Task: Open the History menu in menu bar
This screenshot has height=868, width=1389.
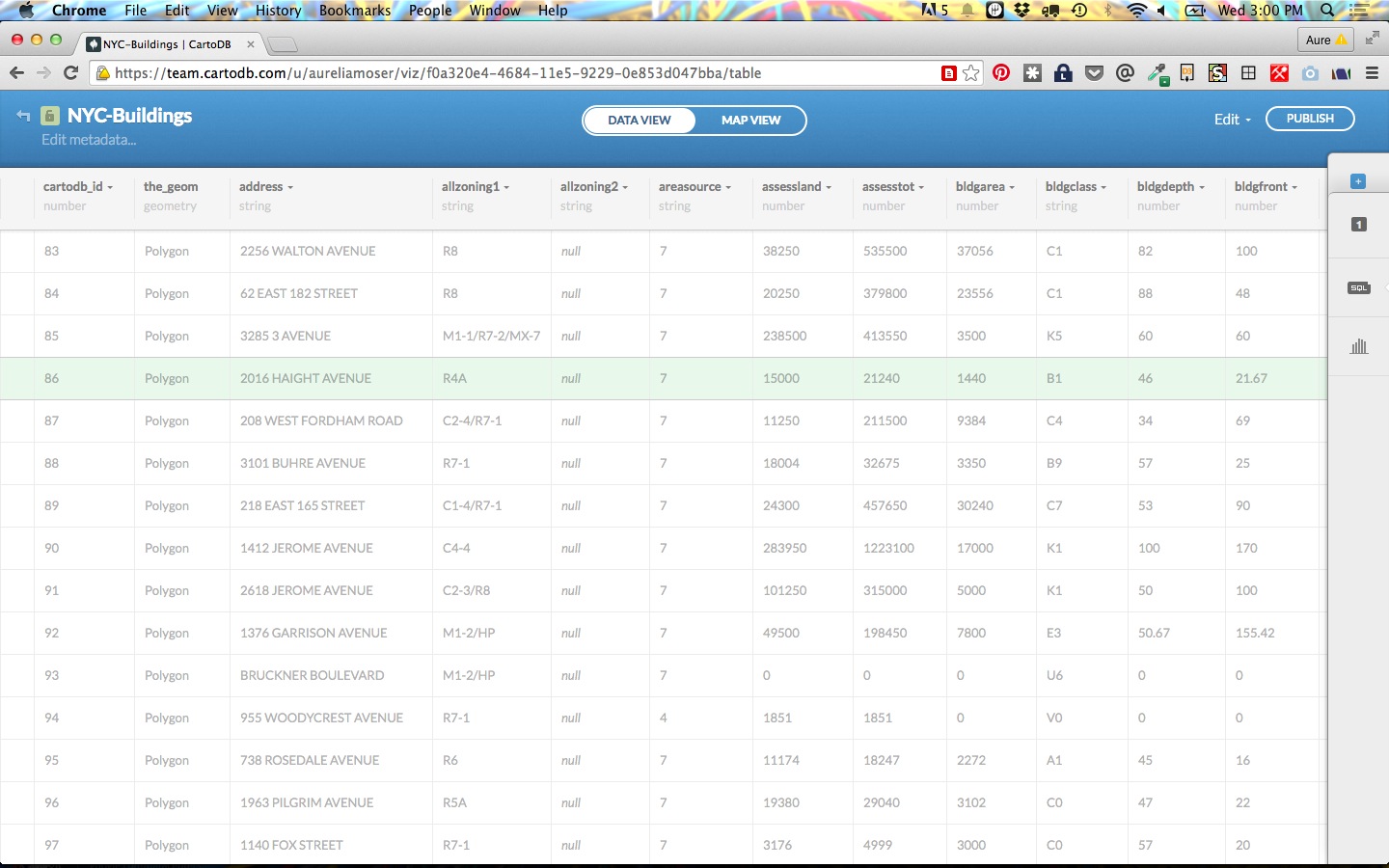Action: pyautogui.click(x=278, y=11)
